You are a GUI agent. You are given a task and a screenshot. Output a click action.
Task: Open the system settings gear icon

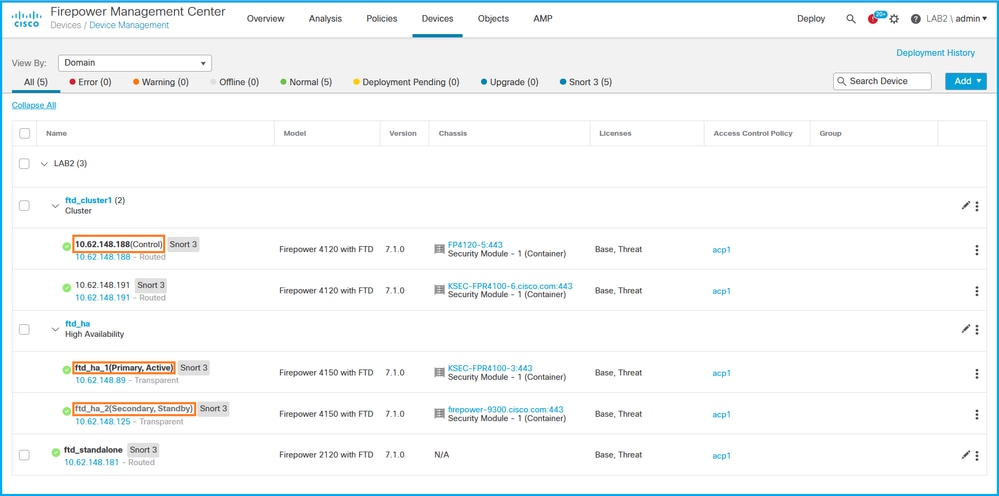pos(894,19)
